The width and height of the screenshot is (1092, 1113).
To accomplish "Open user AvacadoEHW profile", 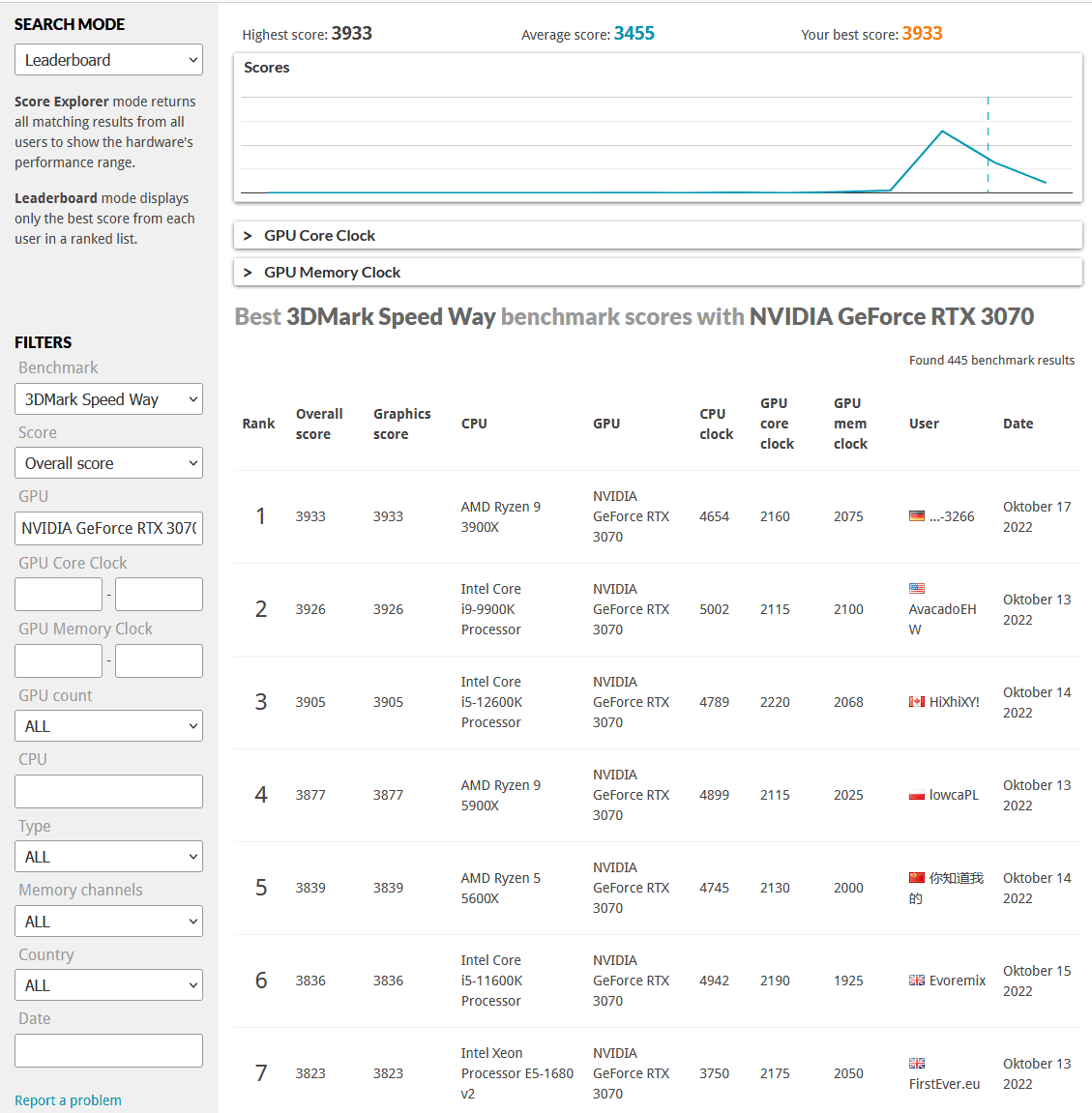I will tap(942, 619).
